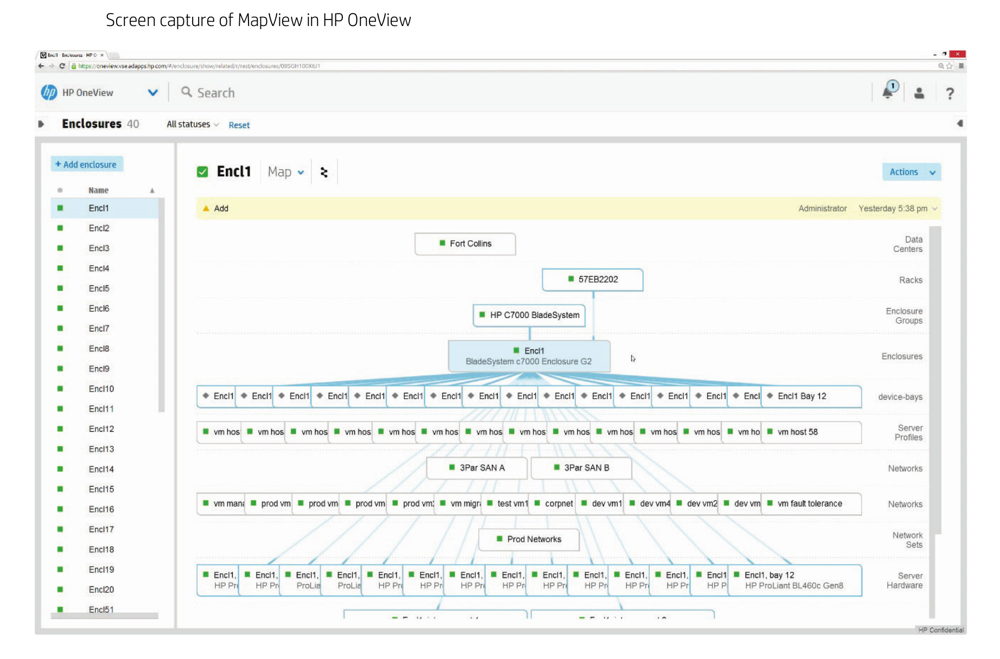Click the HP OneView logo icon
The width and height of the screenshot is (1000, 659).
click(x=49, y=92)
